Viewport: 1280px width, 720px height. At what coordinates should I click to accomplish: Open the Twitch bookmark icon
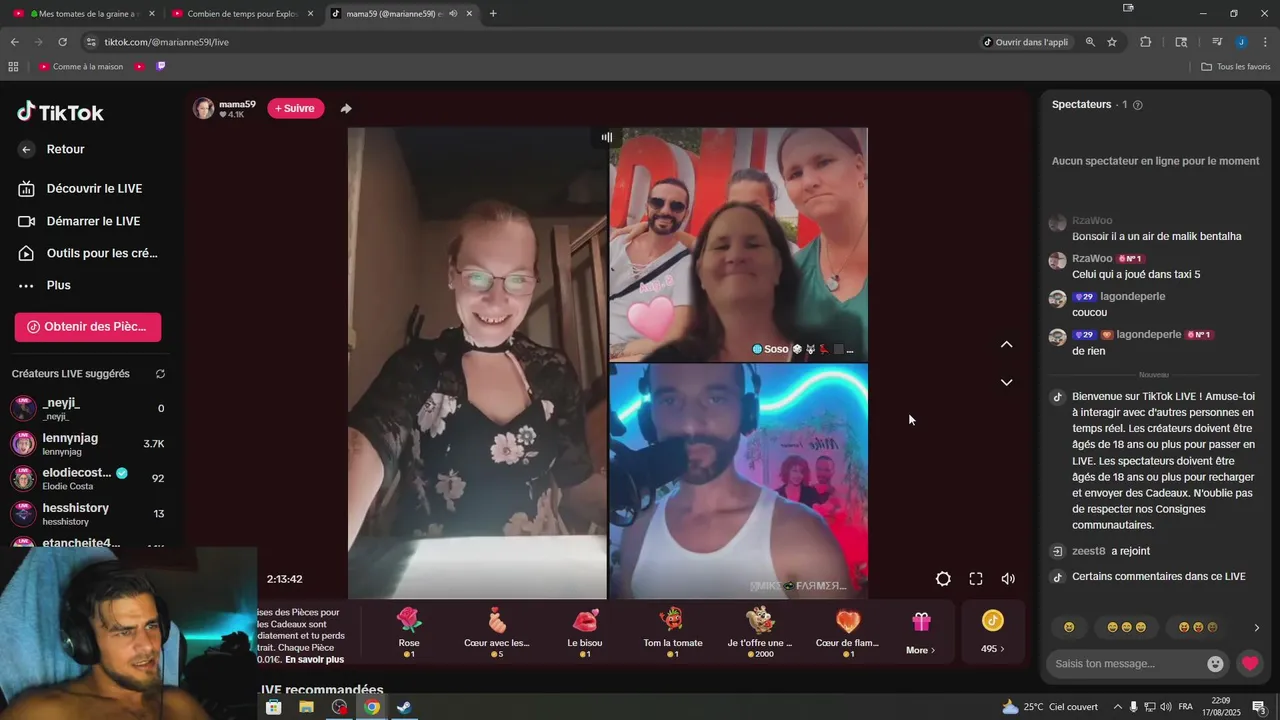(161, 67)
